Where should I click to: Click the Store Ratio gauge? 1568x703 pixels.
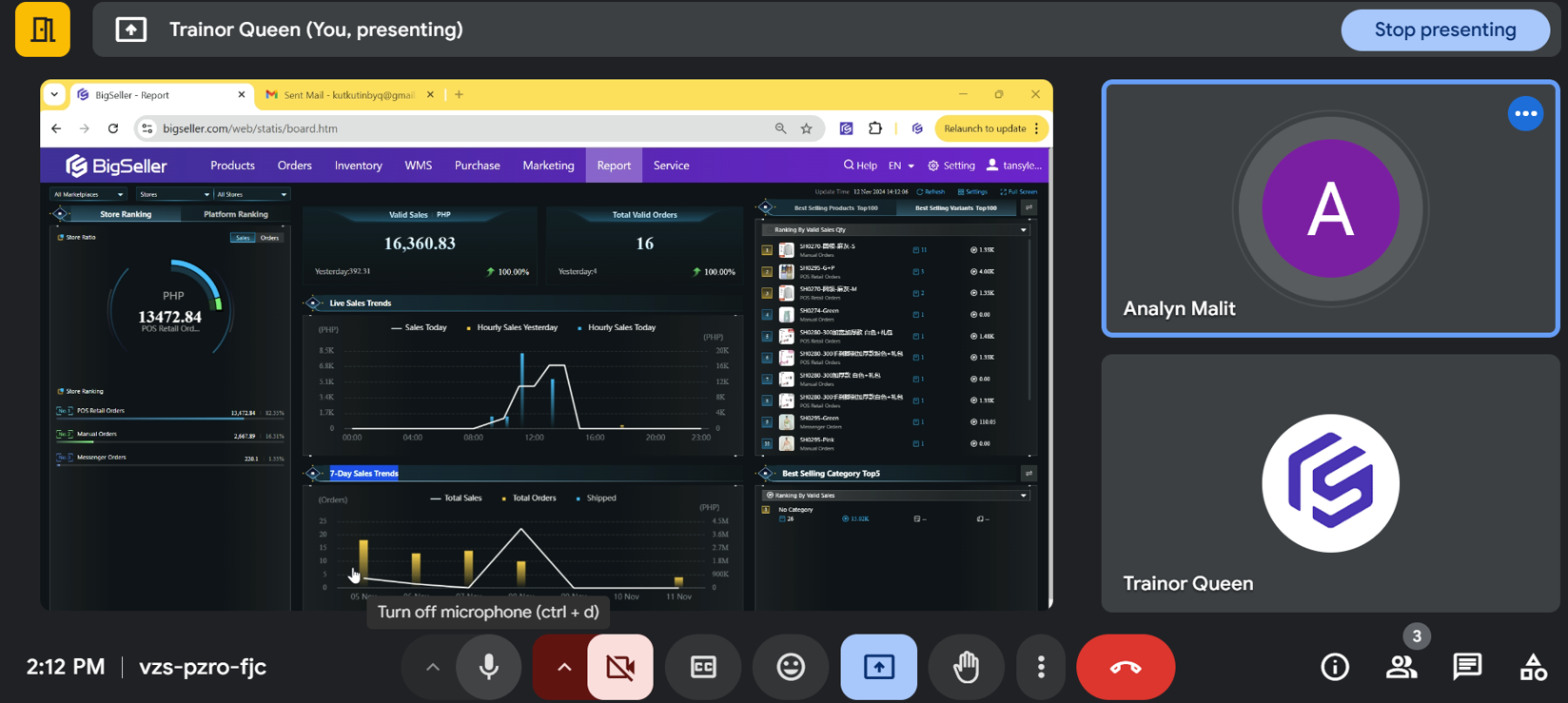[x=171, y=309]
